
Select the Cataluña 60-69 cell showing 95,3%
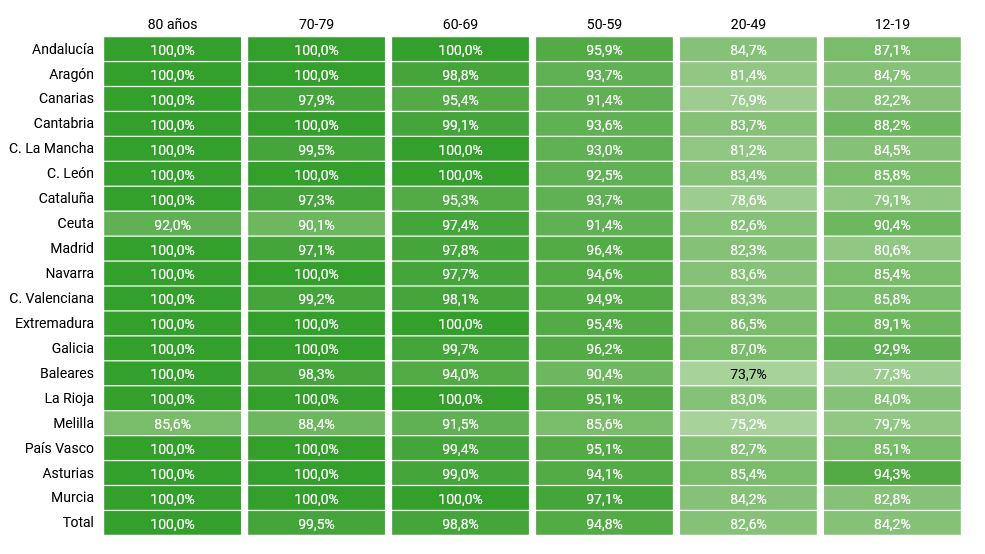pos(460,199)
